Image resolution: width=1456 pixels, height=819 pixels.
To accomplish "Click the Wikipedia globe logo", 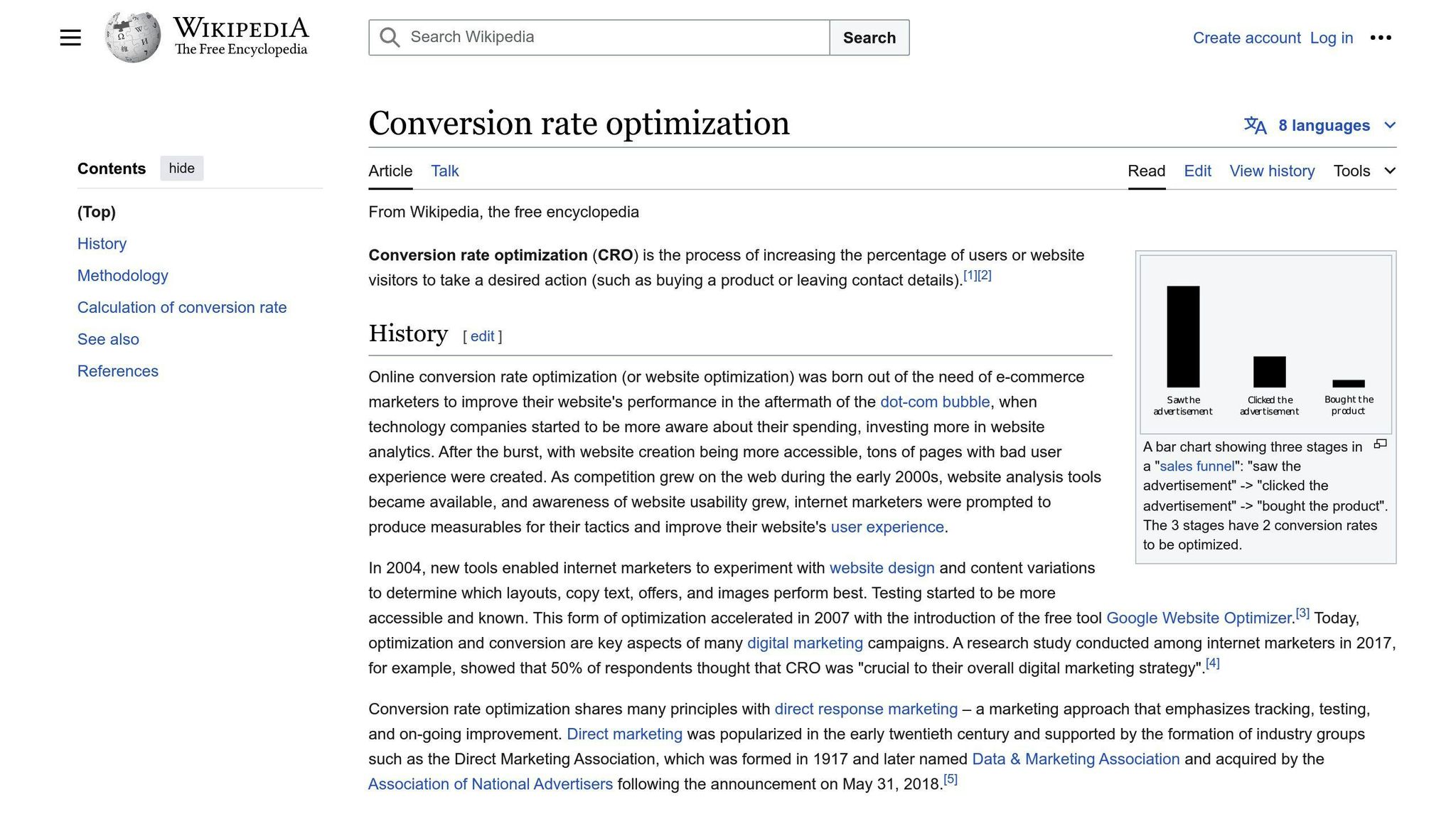I will (132, 38).
